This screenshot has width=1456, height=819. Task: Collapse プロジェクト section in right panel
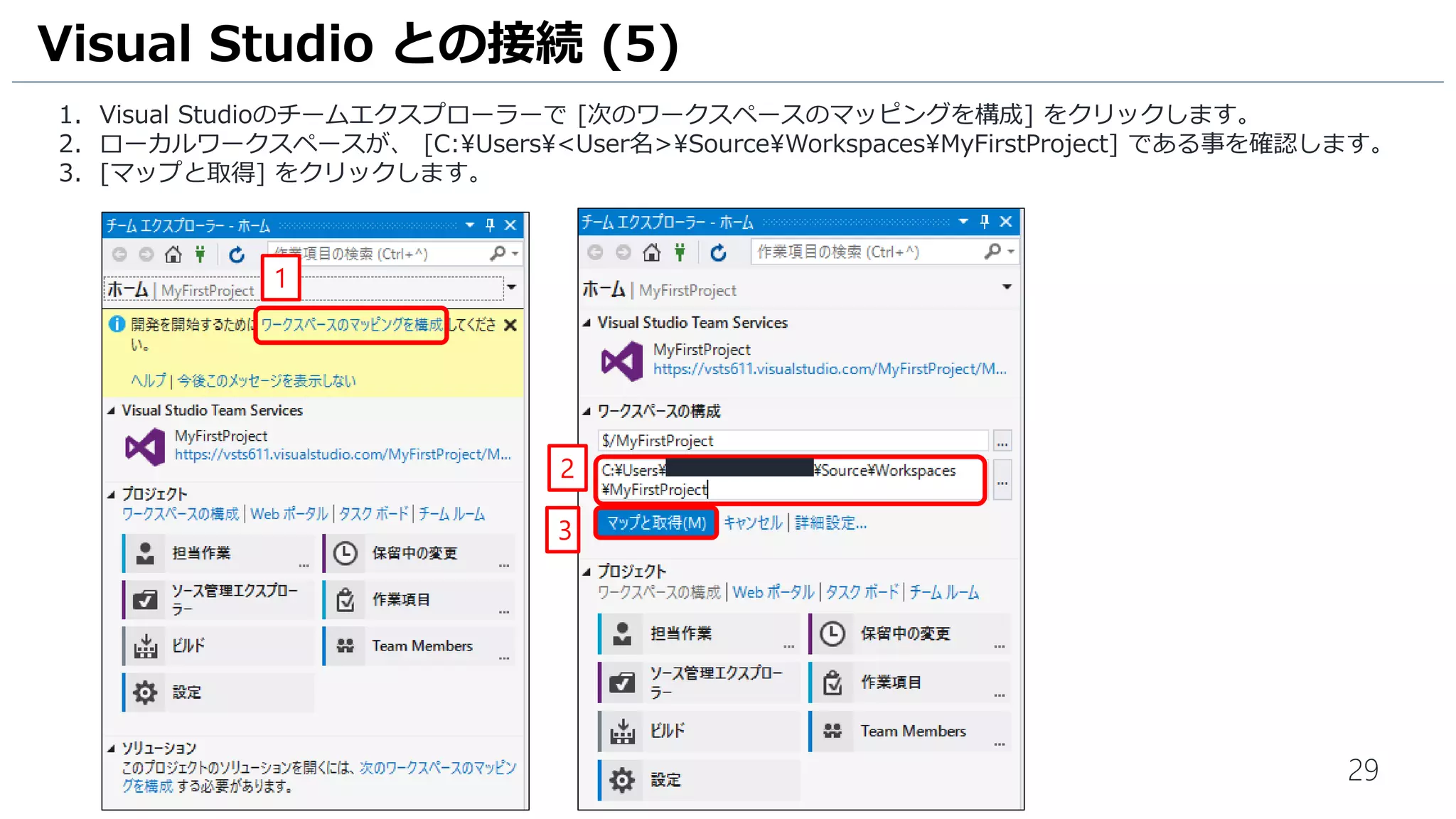click(x=587, y=572)
